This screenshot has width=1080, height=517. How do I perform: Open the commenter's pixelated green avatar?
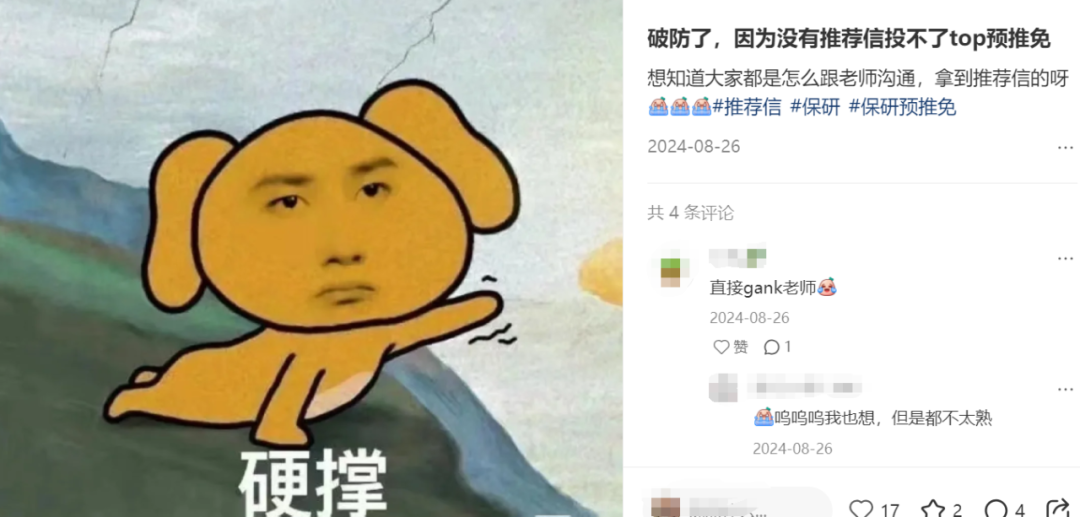670,272
